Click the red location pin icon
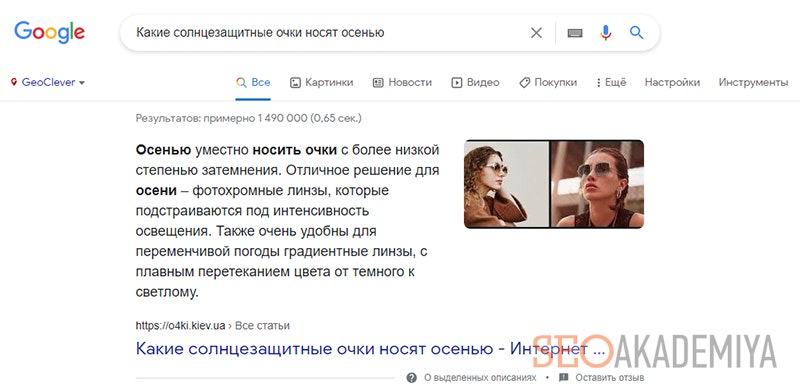800x391 pixels. pyautogui.click(x=14, y=82)
